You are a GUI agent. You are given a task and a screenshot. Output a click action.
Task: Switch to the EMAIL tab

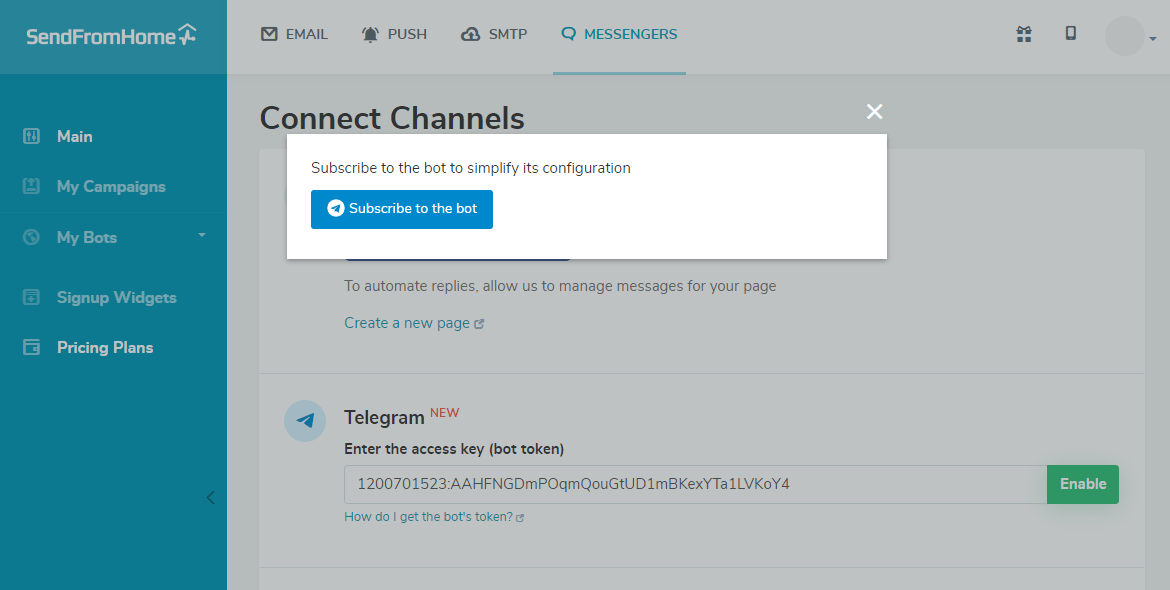(x=294, y=34)
